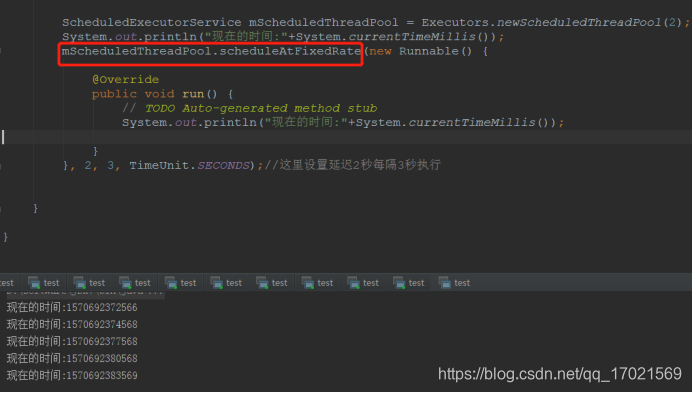The image size is (692, 393).
Task: Click the println statement above scheduleAtFixedRate
Action: click(x=283, y=36)
